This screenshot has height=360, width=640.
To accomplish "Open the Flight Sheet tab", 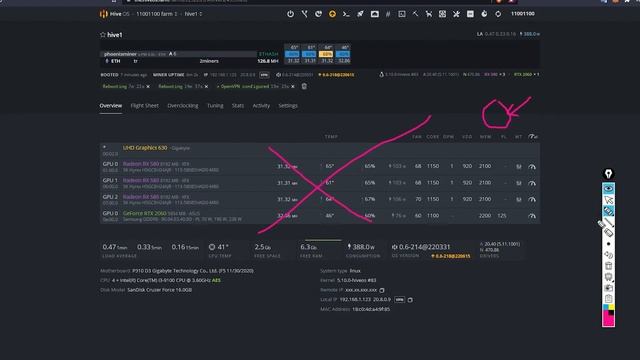I will tap(144, 105).
